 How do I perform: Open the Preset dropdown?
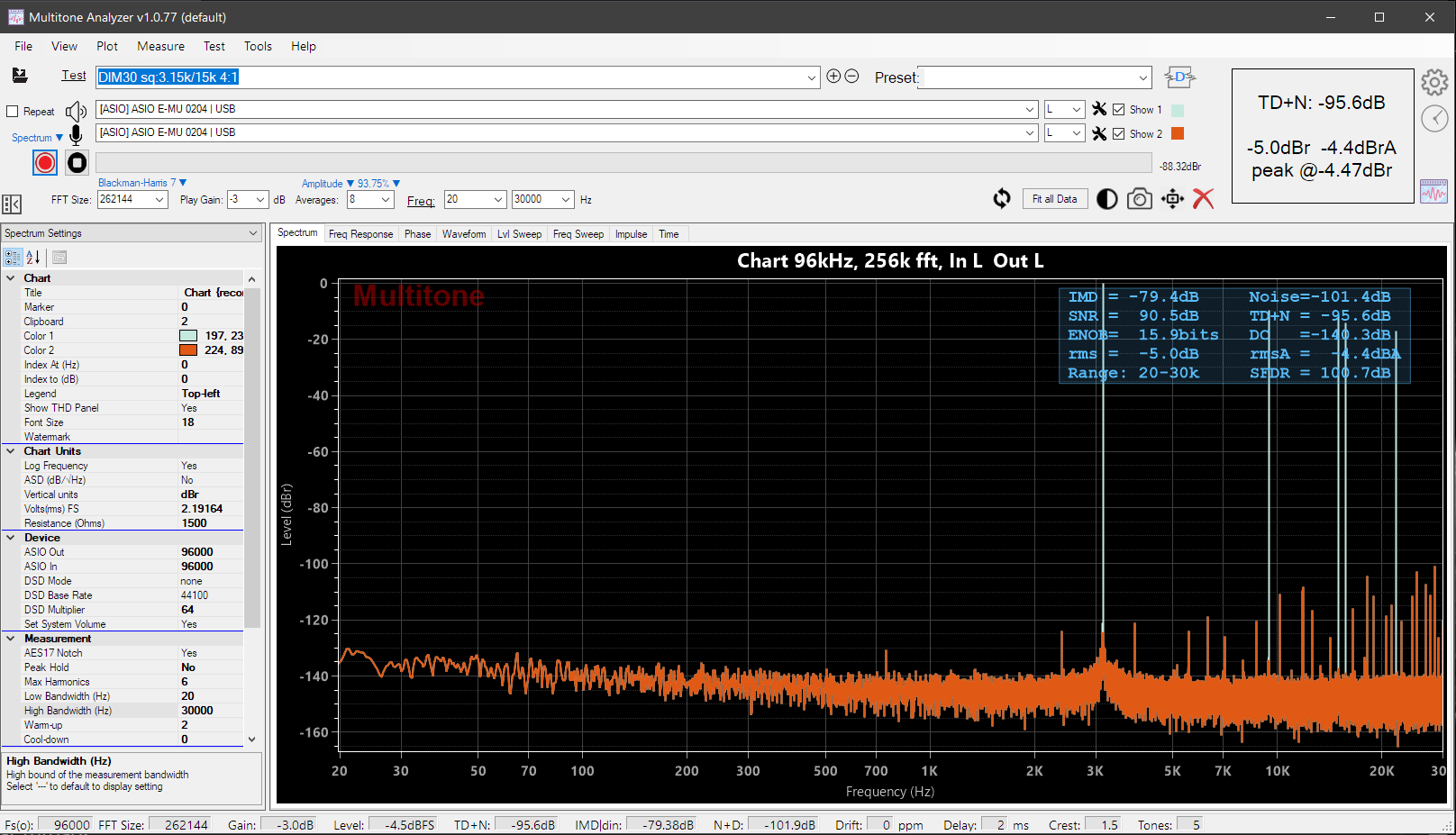point(1142,77)
